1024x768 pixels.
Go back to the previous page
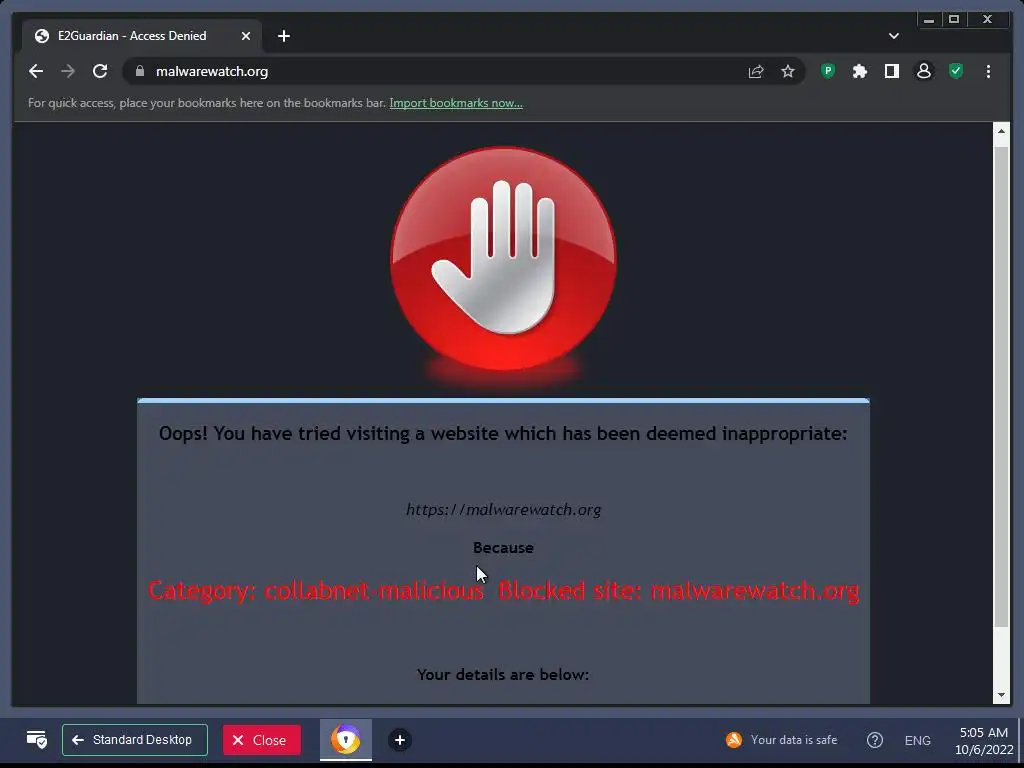tap(36, 71)
